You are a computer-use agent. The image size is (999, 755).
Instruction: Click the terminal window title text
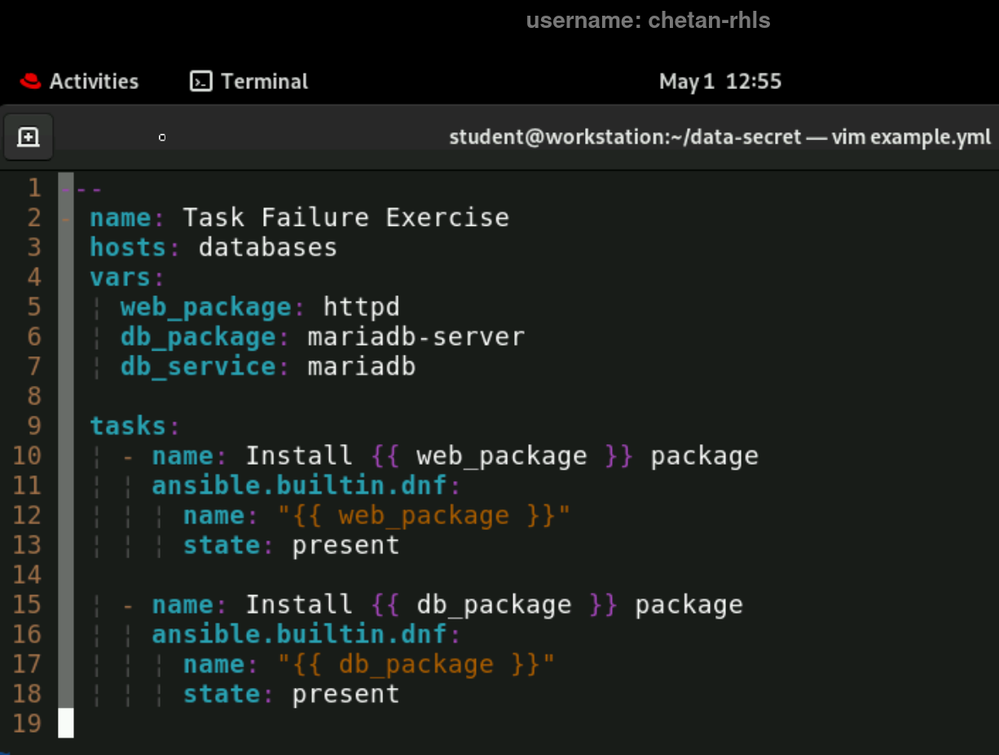(719, 137)
